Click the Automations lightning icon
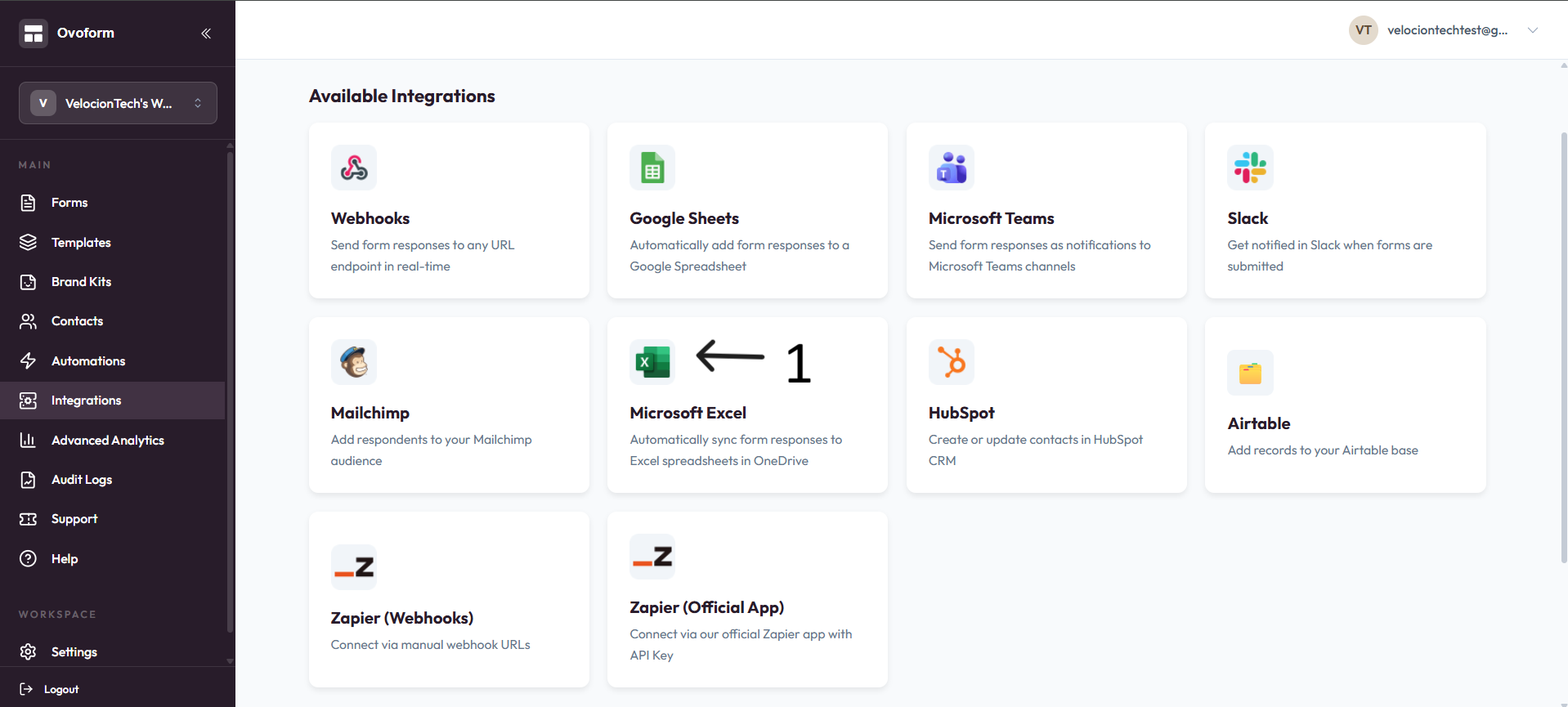Image resolution: width=1568 pixels, height=707 pixels. point(28,361)
